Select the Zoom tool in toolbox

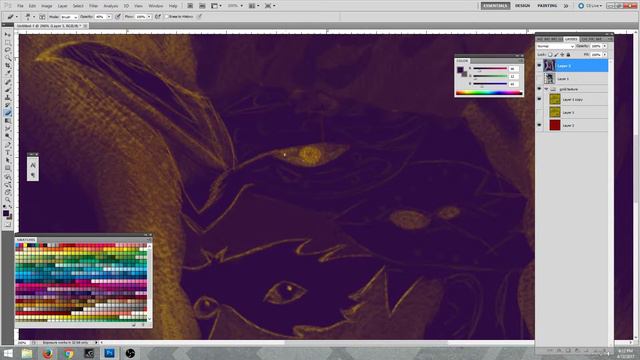point(7,200)
